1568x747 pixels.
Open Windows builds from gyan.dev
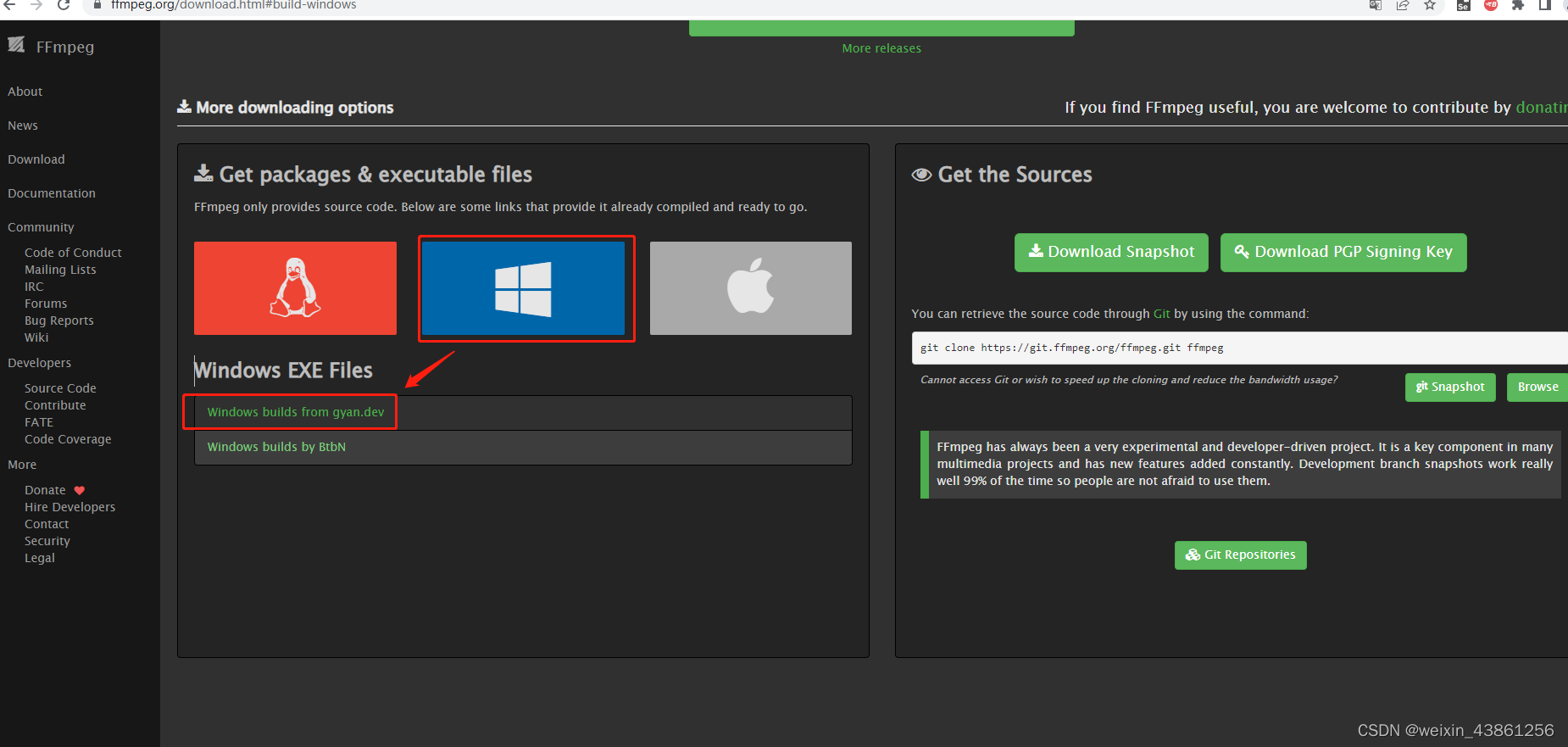pos(296,412)
